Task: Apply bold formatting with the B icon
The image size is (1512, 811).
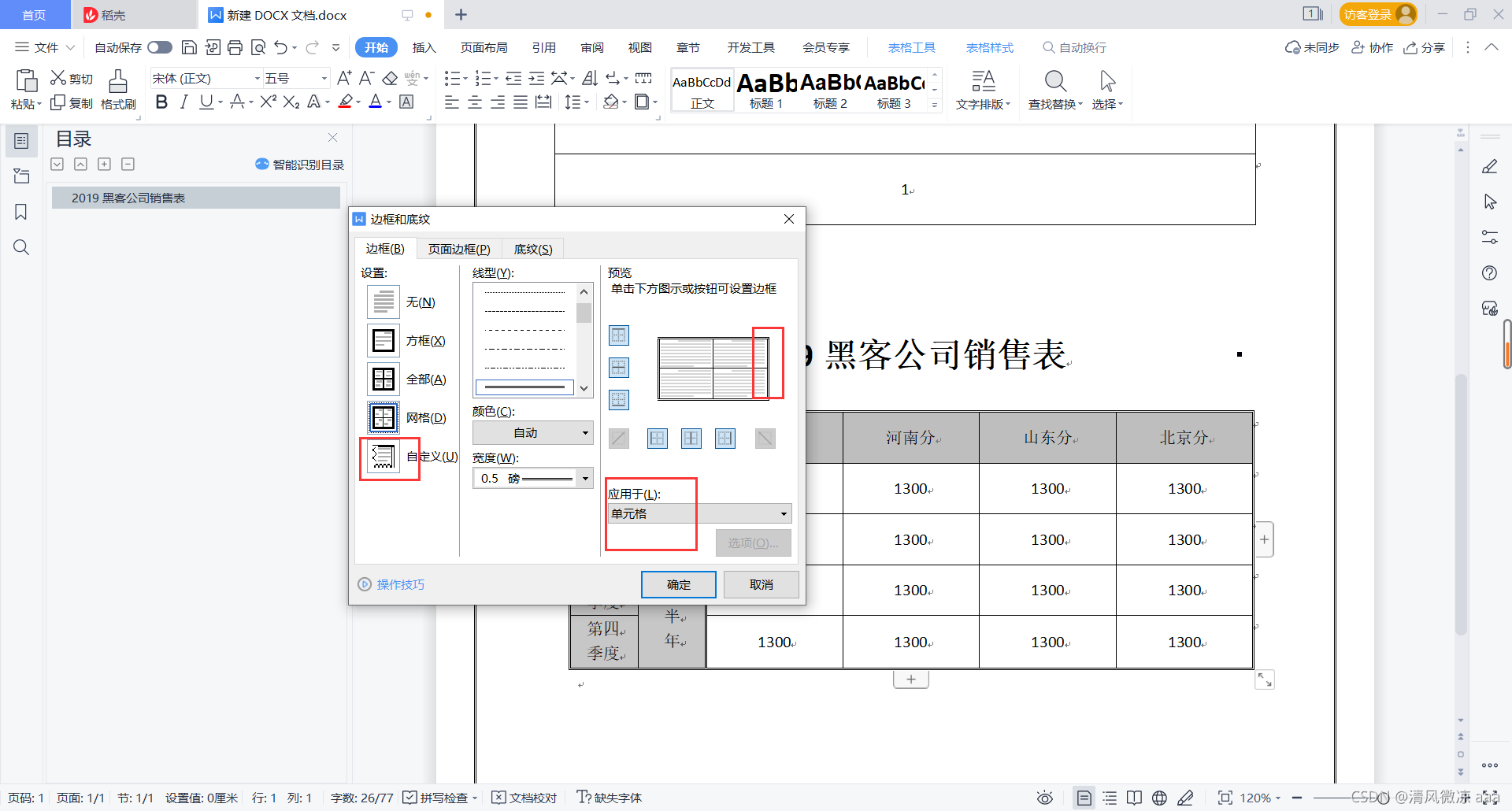Action: coord(161,102)
